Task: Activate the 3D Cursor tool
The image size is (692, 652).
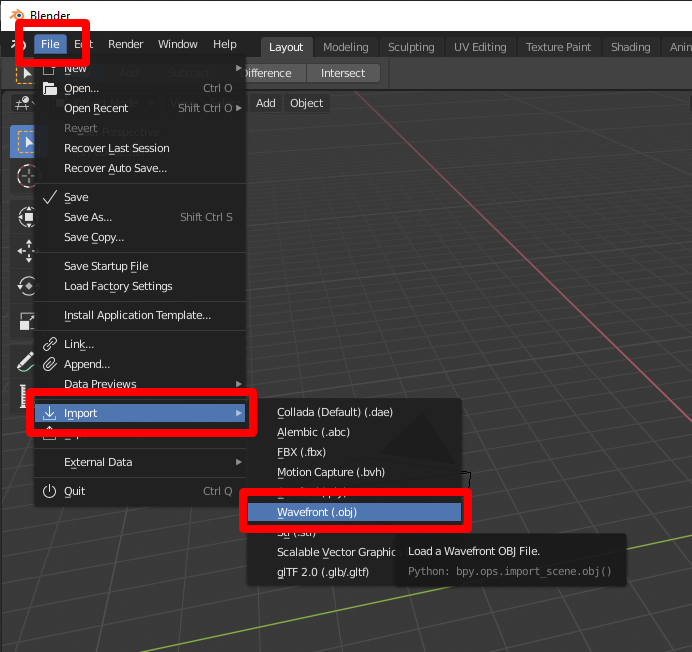Action: click(x=24, y=175)
